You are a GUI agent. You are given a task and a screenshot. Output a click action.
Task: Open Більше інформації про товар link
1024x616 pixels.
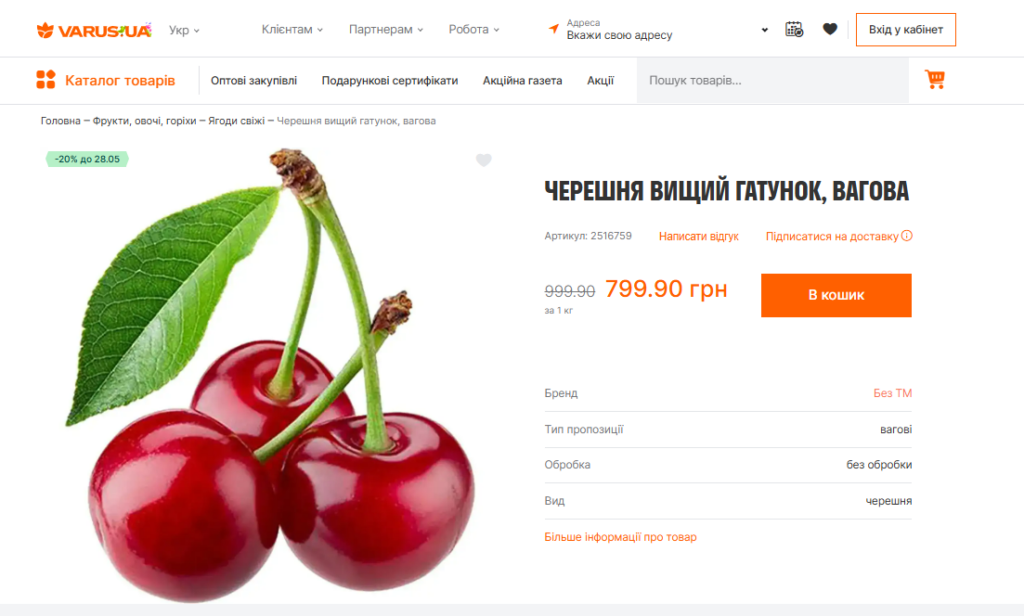620,537
